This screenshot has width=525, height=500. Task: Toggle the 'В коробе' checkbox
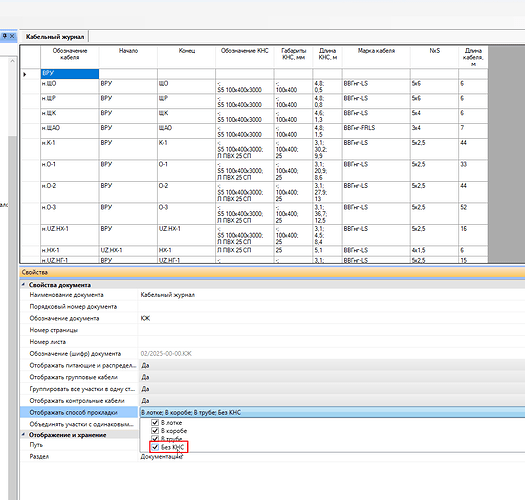point(155,430)
